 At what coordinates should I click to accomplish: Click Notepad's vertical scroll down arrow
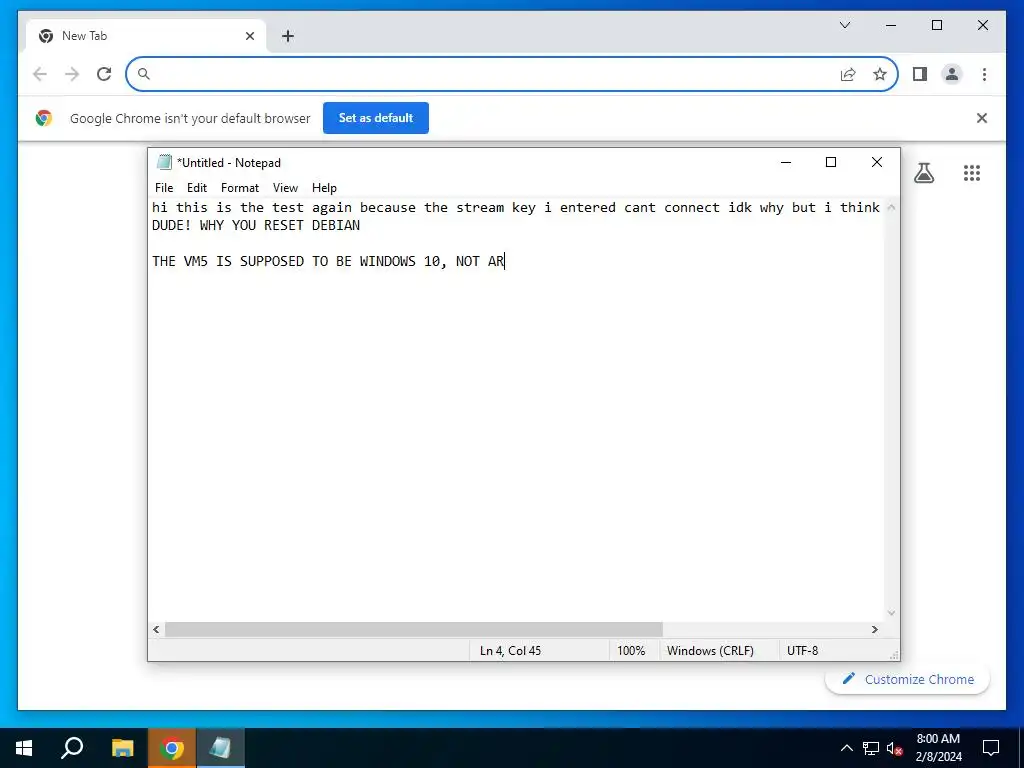pyautogui.click(x=891, y=613)
